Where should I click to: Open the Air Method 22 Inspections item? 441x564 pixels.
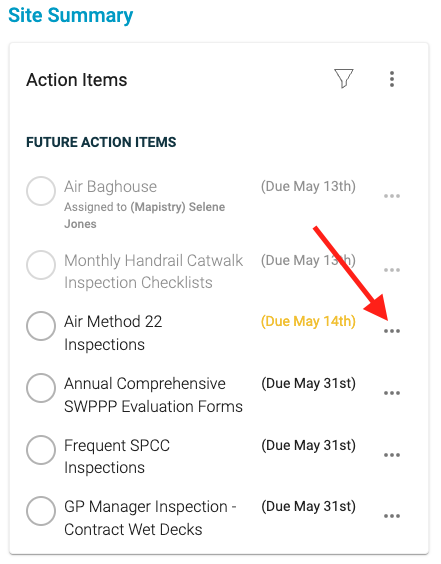tap(113, 333)
